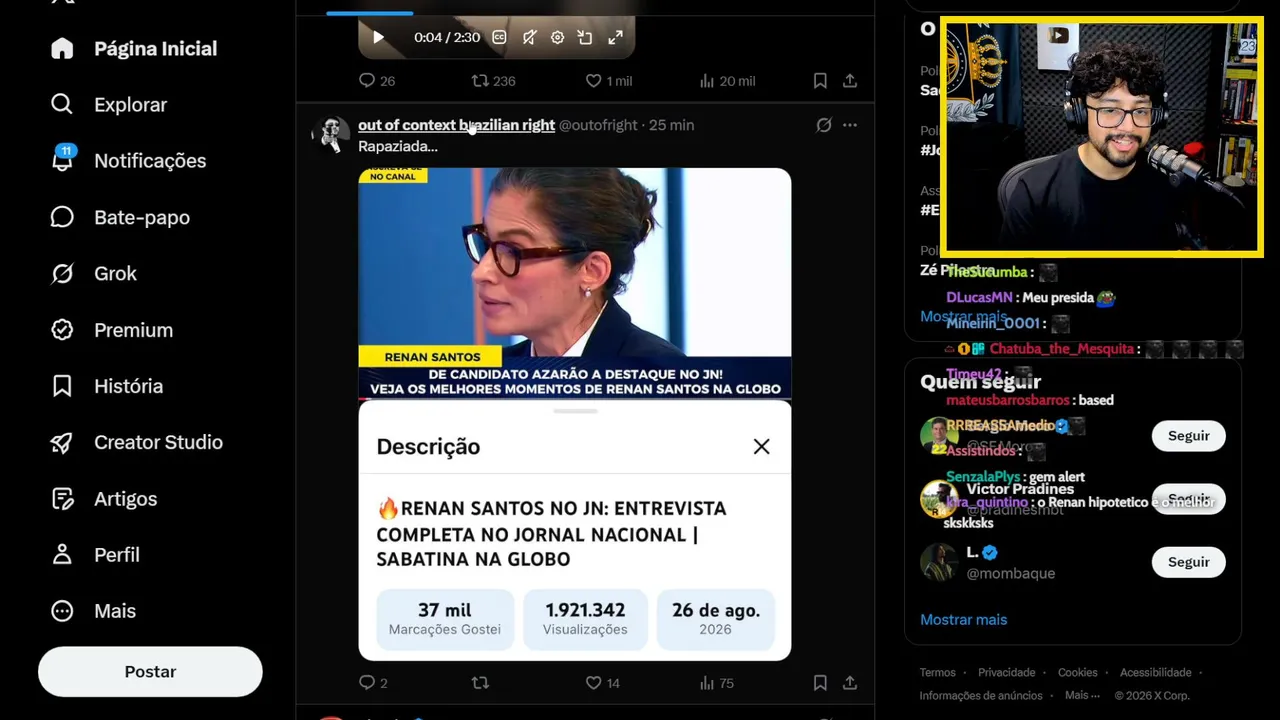View analytics showing 75 views
1280x720 pixels.
pos(717,683)
